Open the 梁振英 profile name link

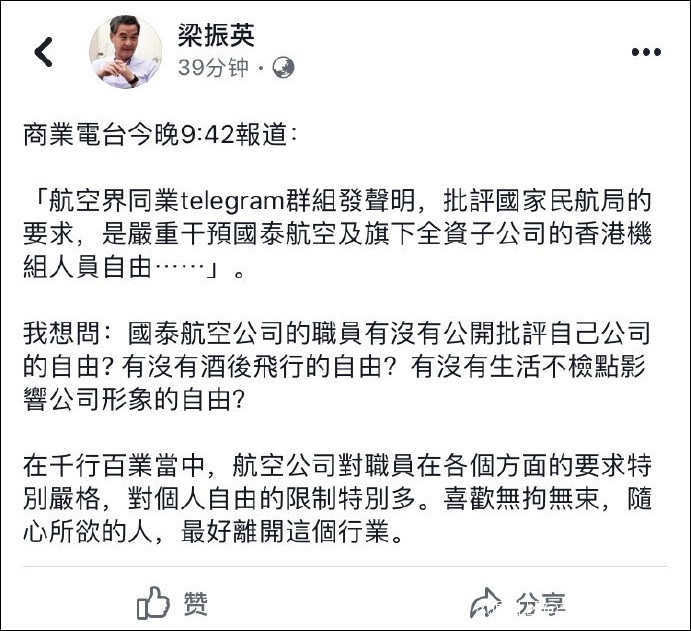pos(216,36)
